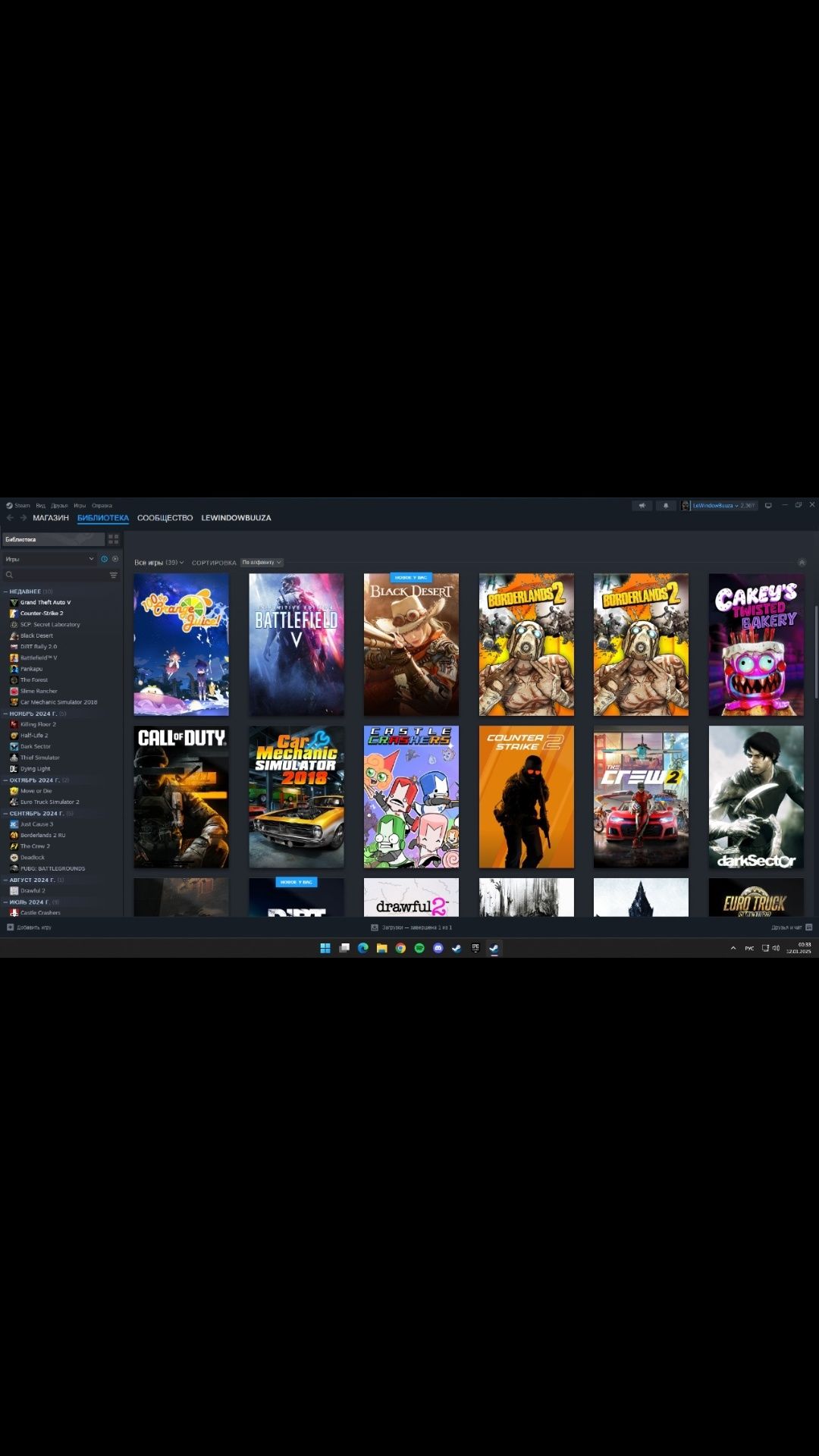Viewport: 819px width, 1456px height.
Task: Open Windows Start menu
Action: coord(325,948)
